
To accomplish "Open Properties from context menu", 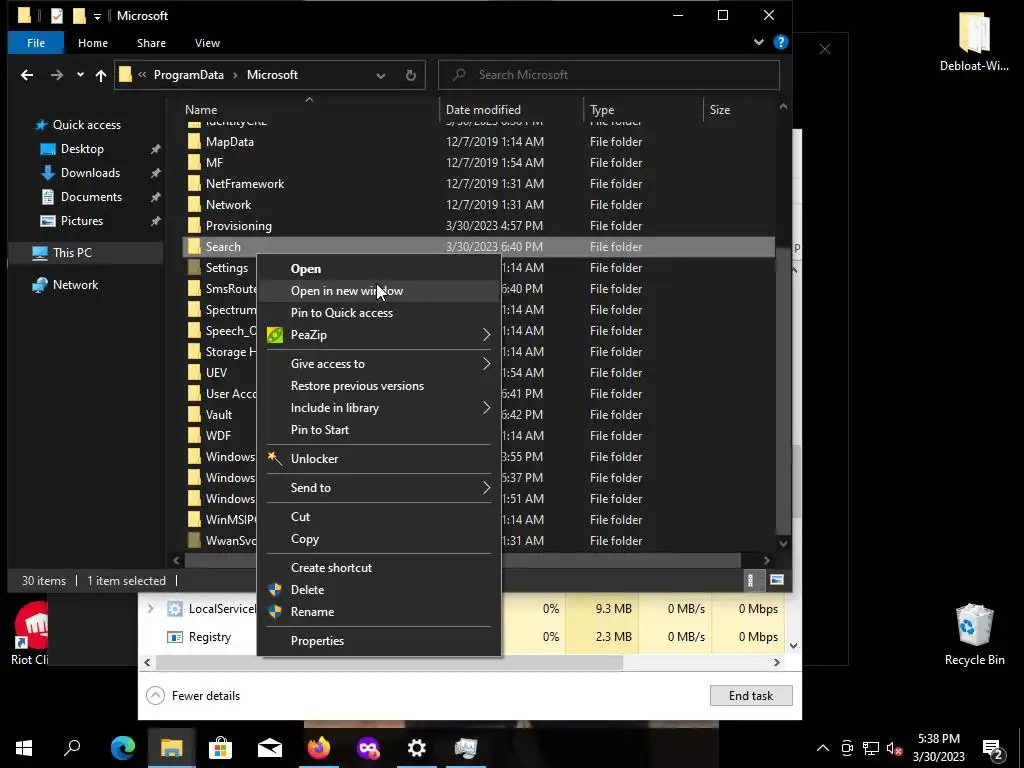I will (379, 641).
